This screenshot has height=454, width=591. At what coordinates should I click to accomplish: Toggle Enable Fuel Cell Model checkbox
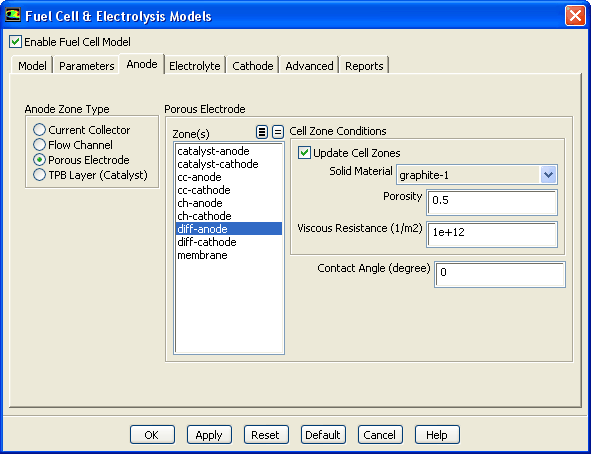point(15,42)
